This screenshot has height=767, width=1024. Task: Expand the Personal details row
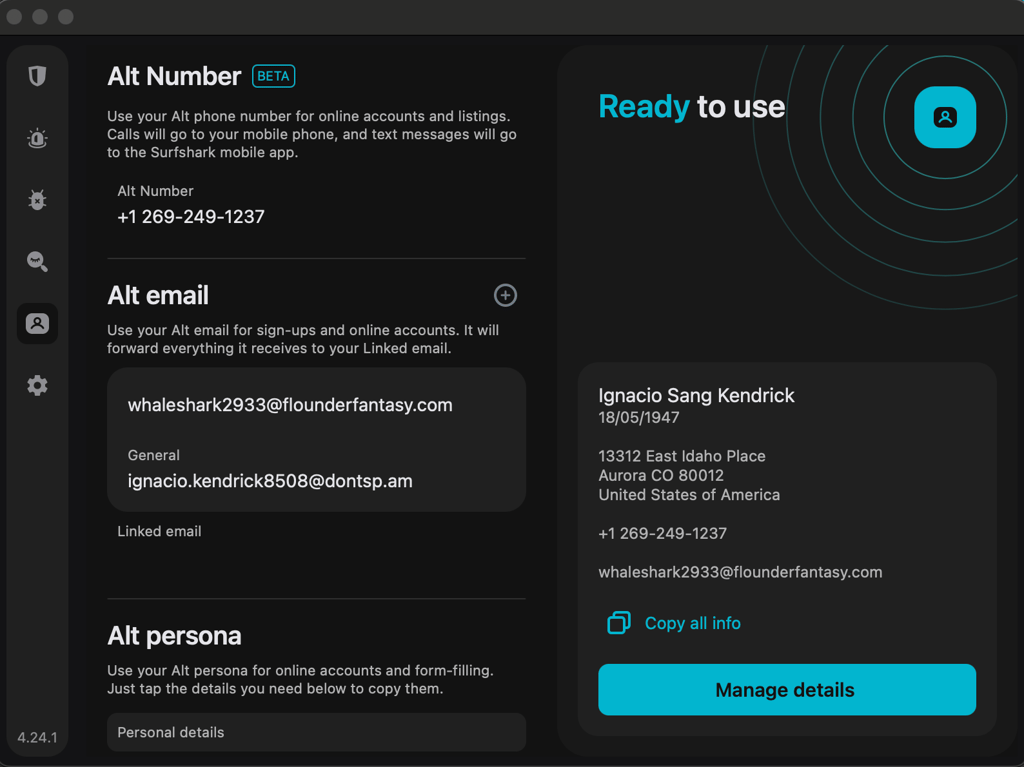point(316,732)
